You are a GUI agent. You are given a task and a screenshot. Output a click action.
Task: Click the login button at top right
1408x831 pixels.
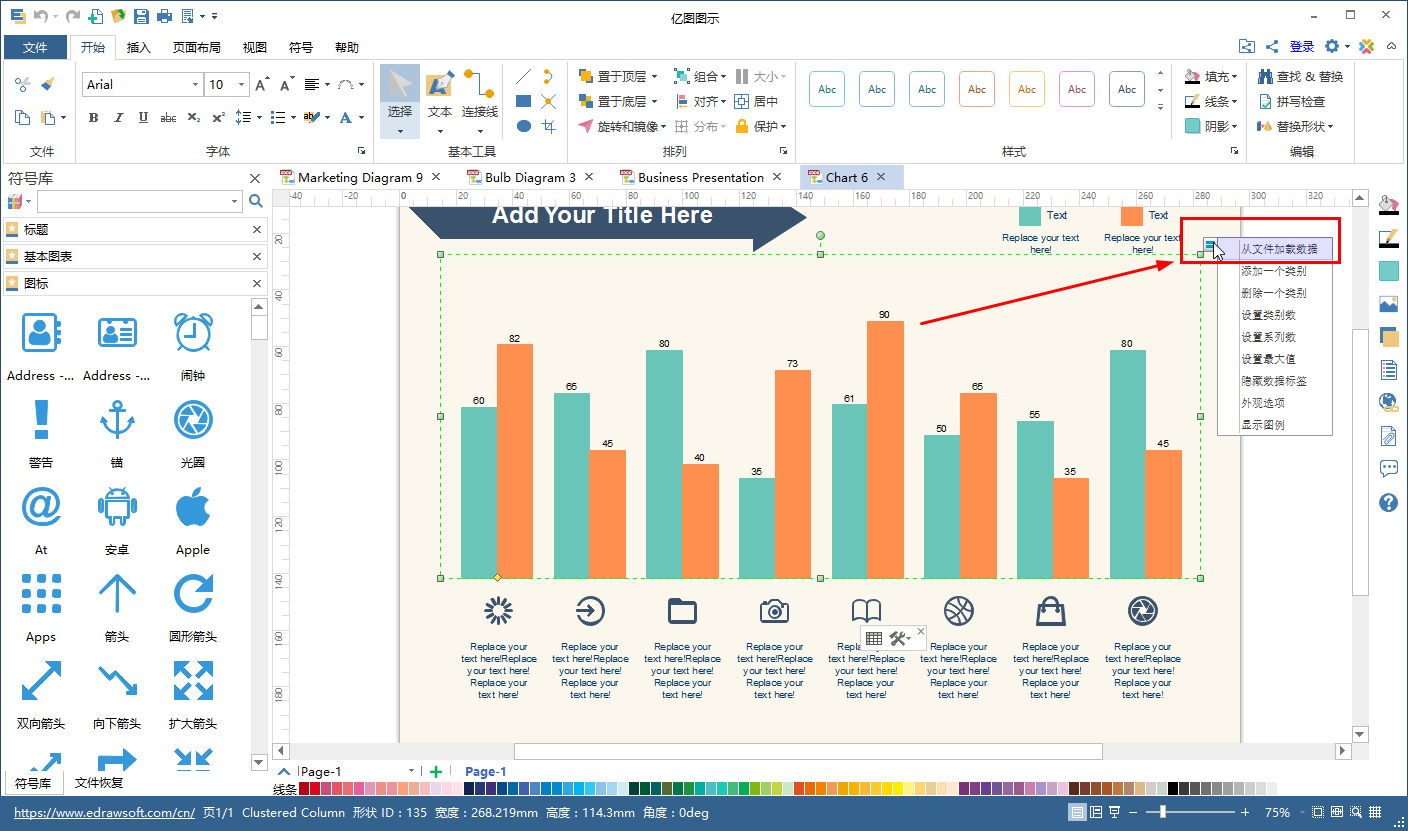coord(1302,46)
